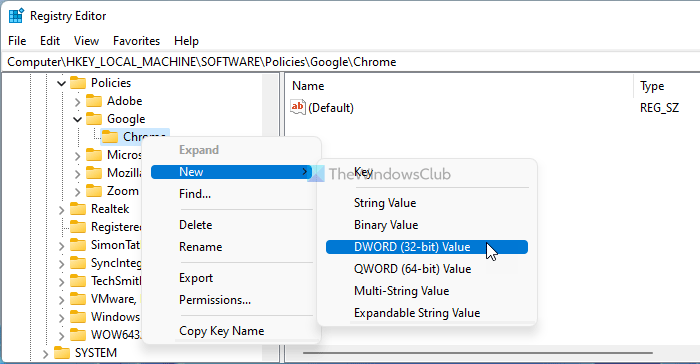This screenshot has width=700, height=364.
Task: Expand the Zoom tree node
Action: pyautogui.click(x=78, y=192)
